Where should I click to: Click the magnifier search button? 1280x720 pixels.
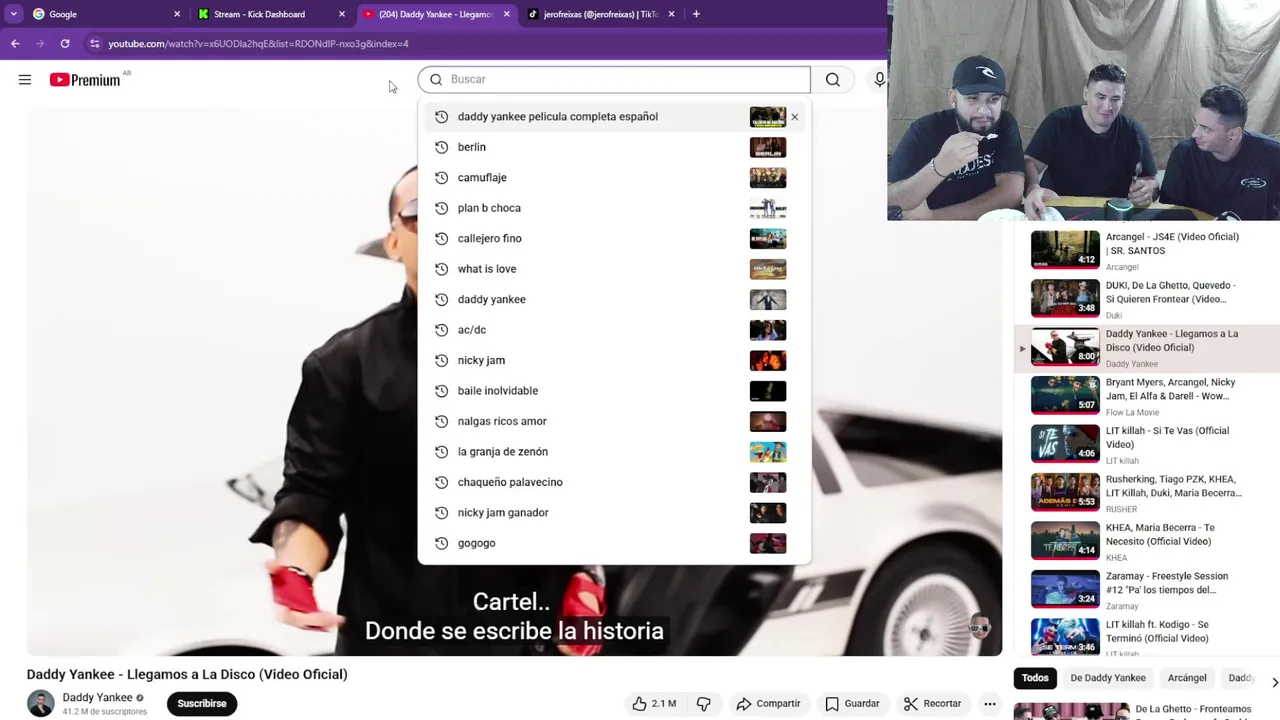click(x=832, y=80)
